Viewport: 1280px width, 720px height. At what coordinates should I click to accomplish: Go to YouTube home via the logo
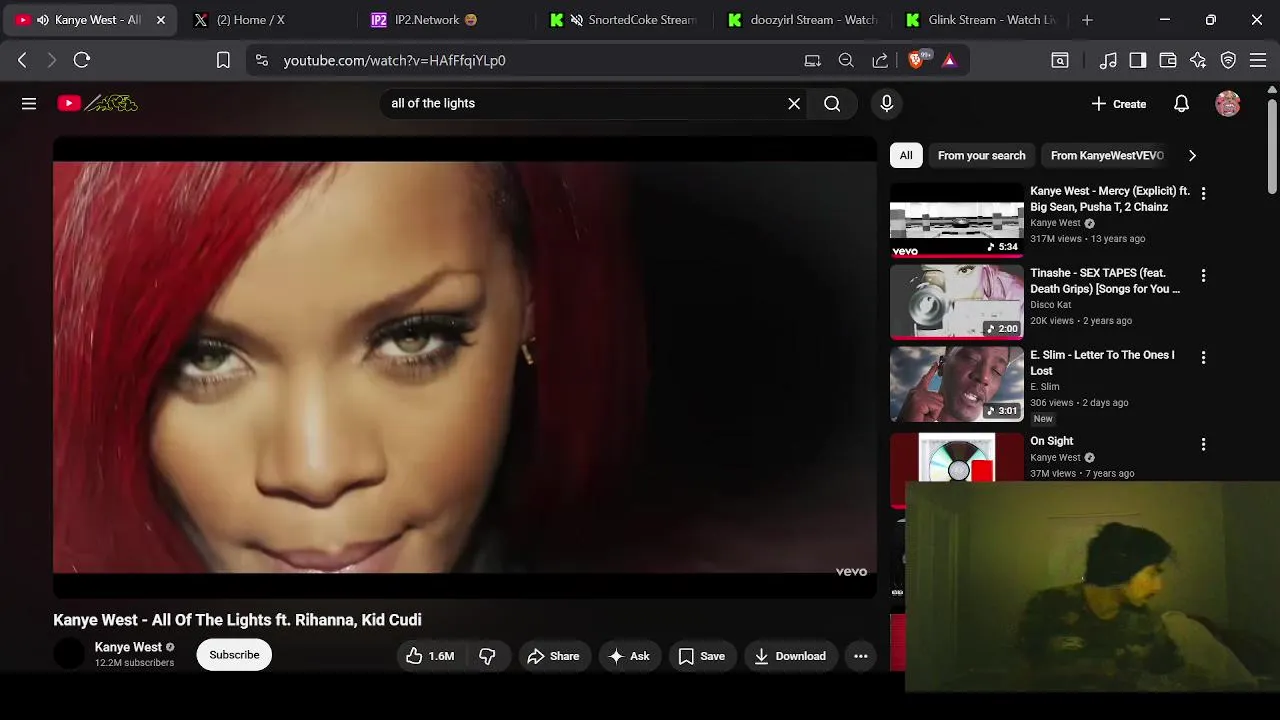coord(97,103)
